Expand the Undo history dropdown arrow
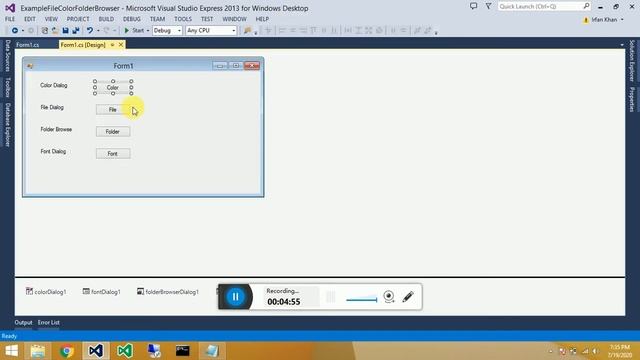This screenshot has width=640, height=360. 98,31
